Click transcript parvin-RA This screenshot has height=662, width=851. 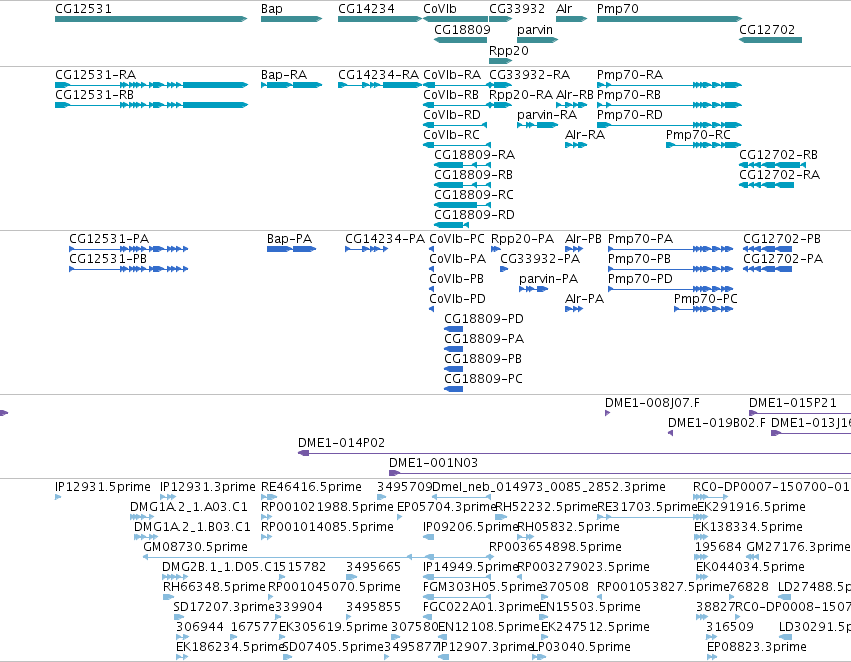[537, 125]
